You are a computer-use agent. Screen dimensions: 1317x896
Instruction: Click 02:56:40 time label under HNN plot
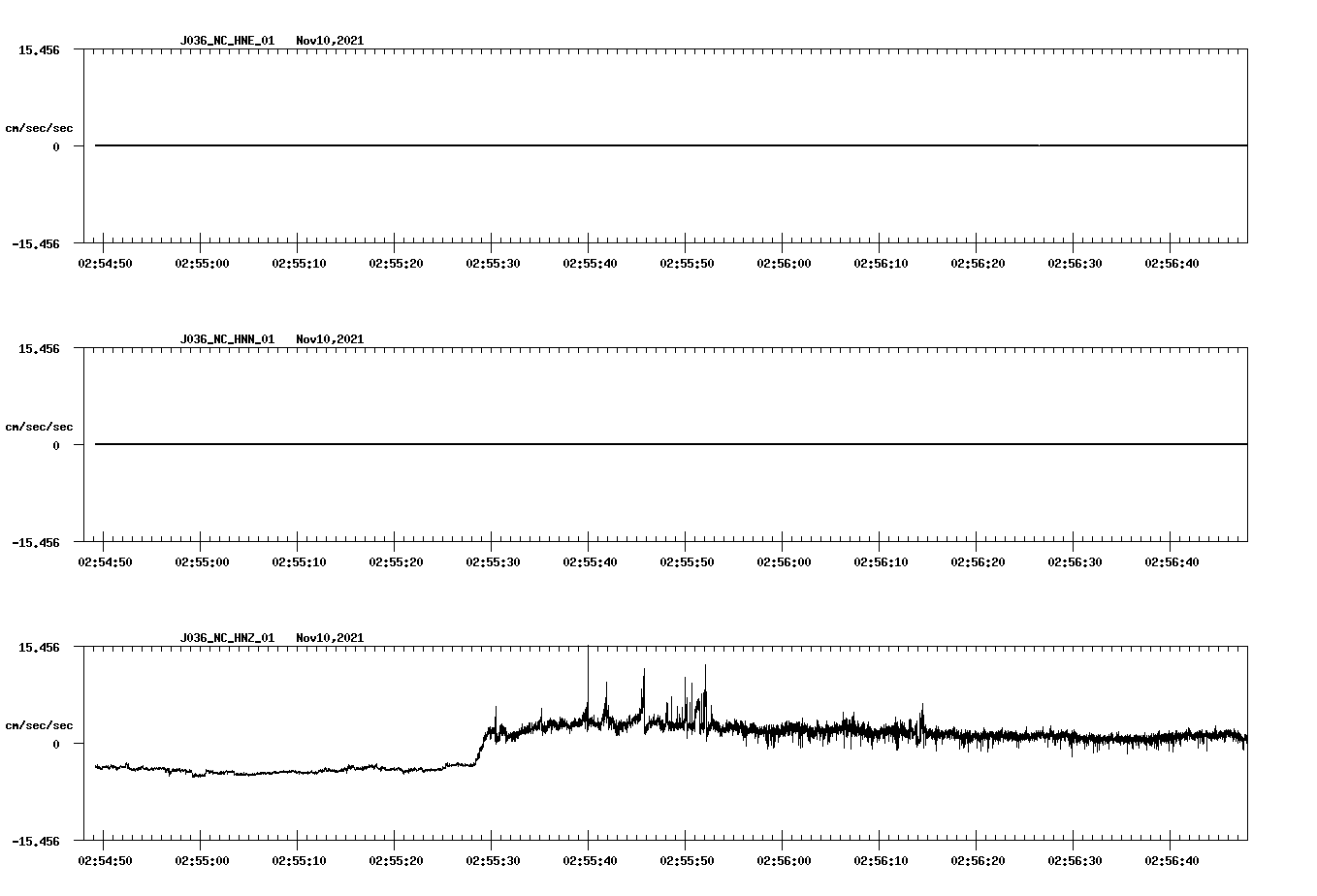[1172, 562]
